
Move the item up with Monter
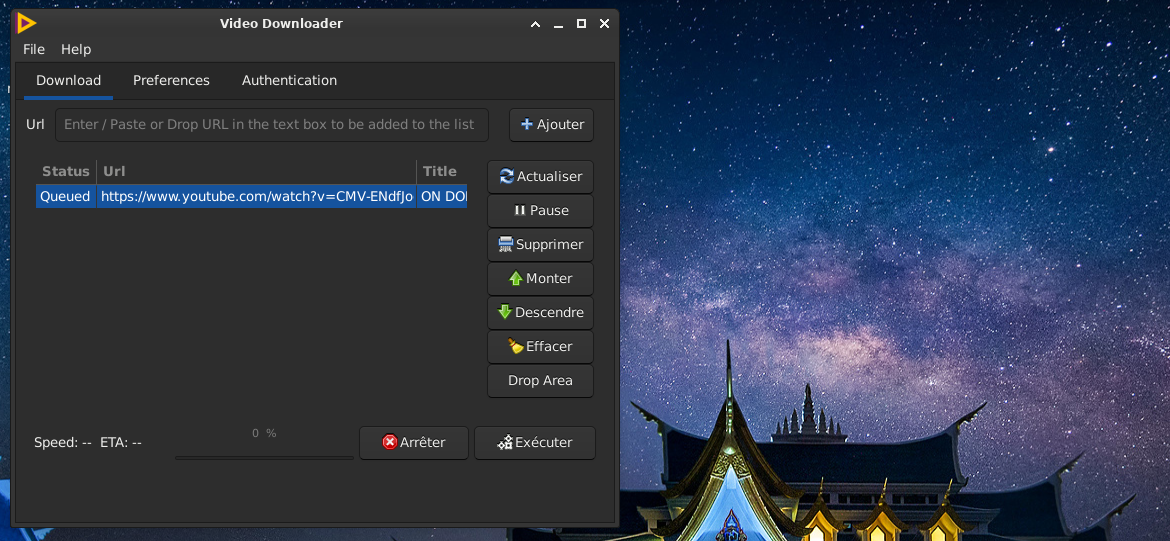(540, 279)
